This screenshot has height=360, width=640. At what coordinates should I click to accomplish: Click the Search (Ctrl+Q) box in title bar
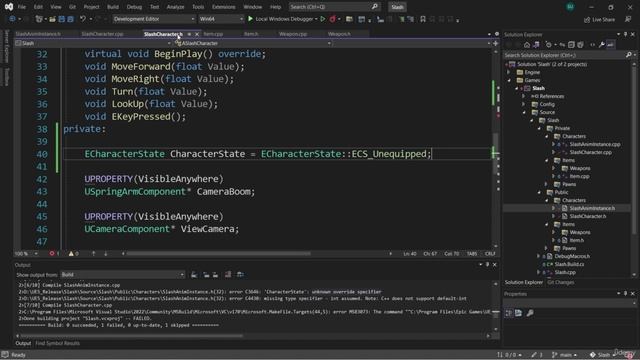coord(330,7)
